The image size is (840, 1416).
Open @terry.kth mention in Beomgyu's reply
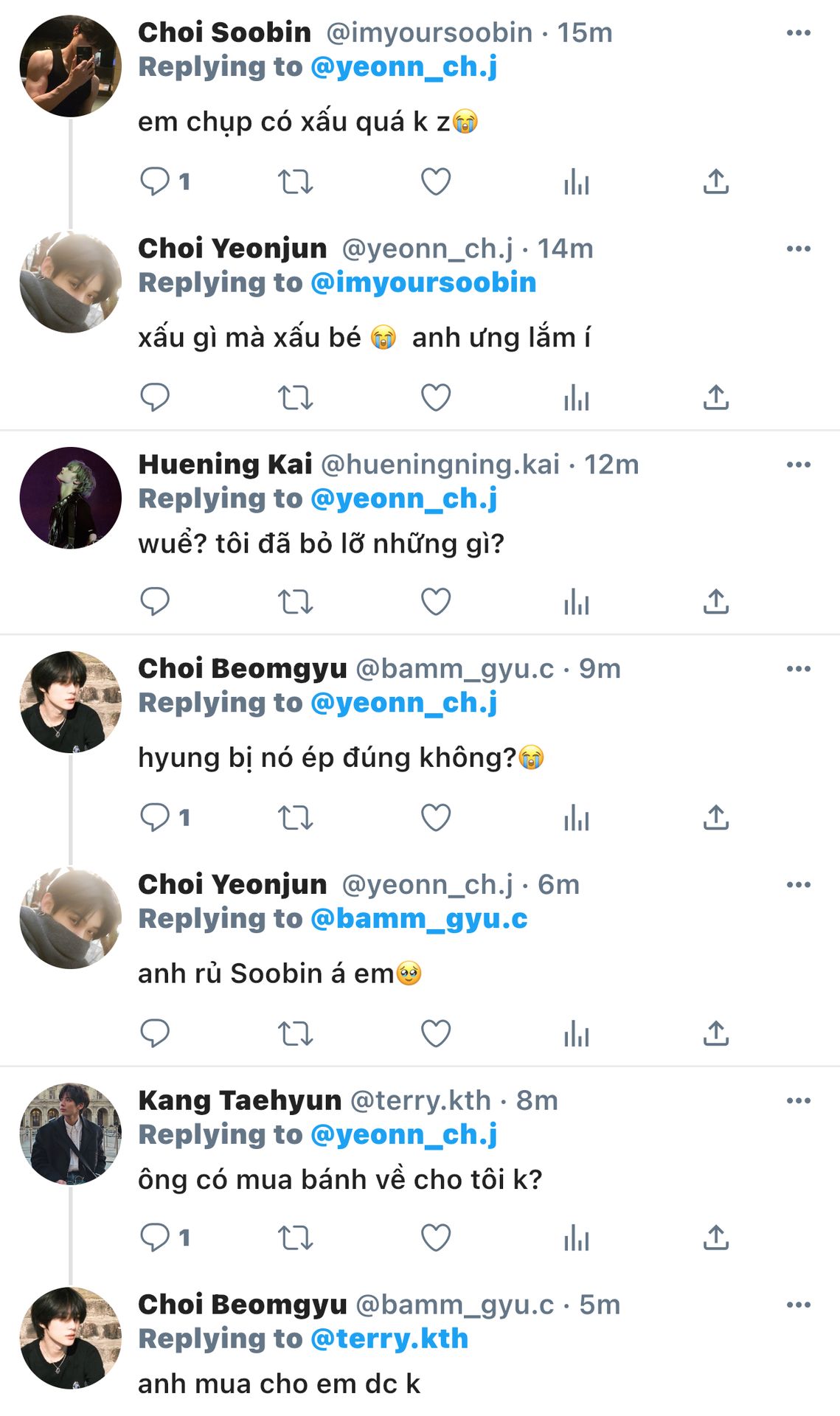pyautogui.click(x=389, y=1339)
